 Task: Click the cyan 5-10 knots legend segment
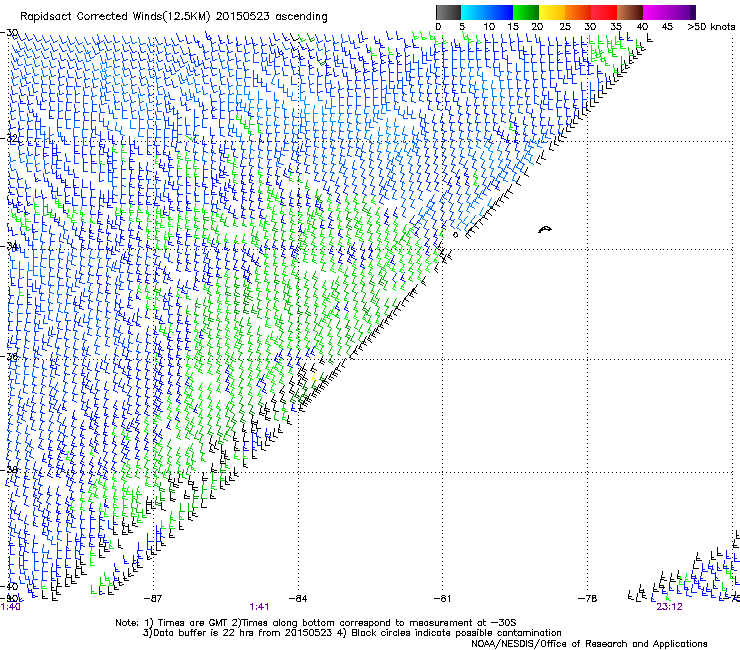(474, 12)
